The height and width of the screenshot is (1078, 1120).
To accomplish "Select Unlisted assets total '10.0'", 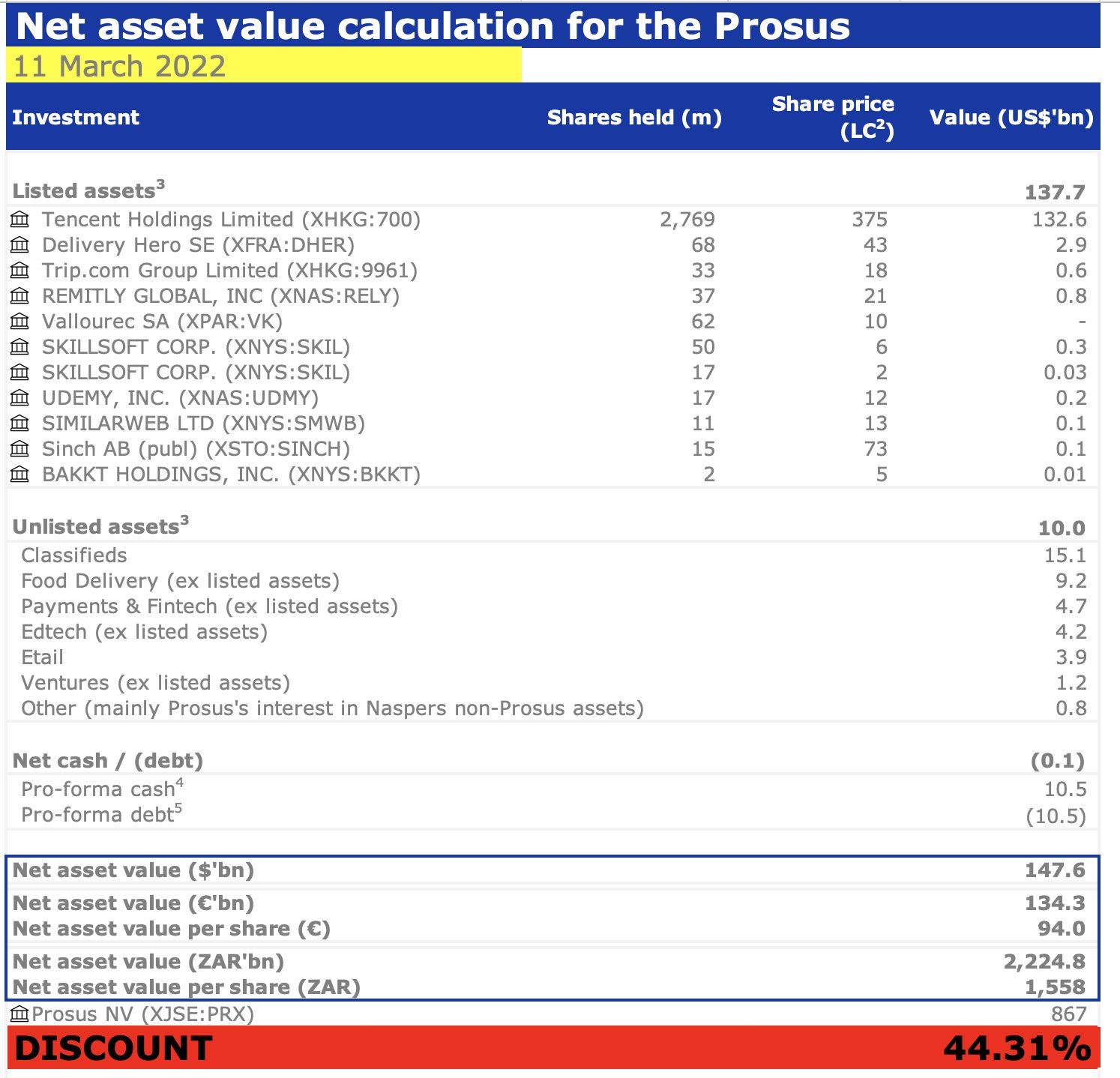I will coord(1062,529).
